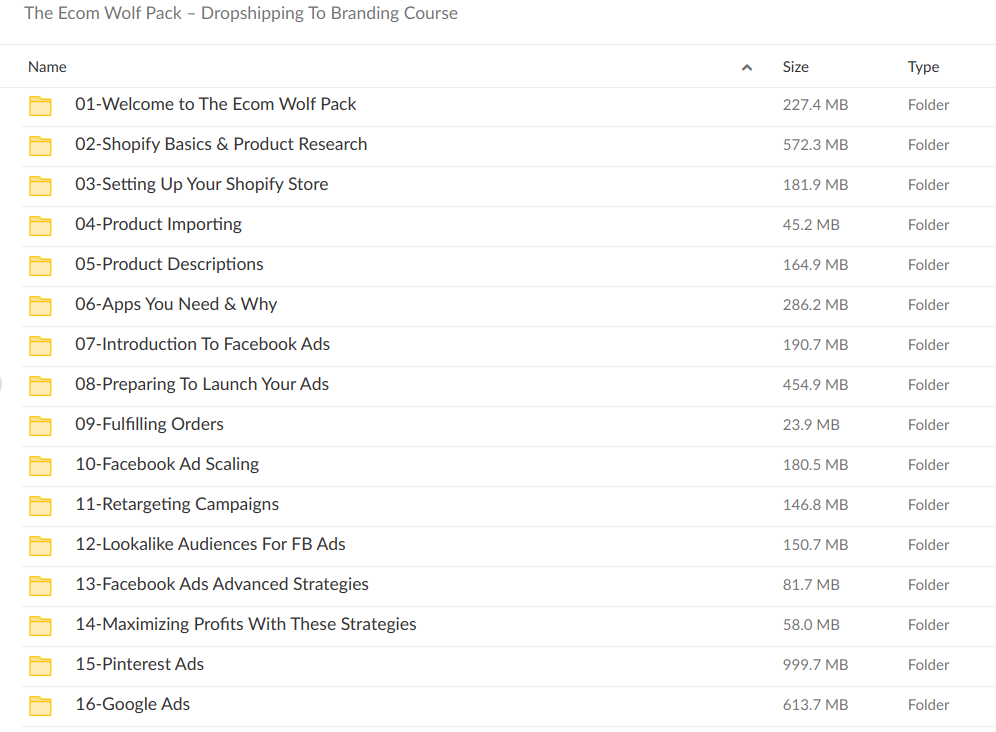
Task: Click the course title at the top
Action: coord(240,13)
